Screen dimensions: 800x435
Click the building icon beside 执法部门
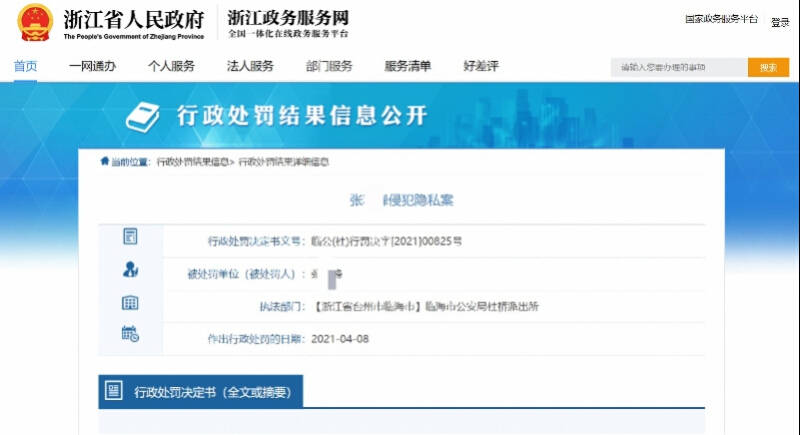(130, 303)
